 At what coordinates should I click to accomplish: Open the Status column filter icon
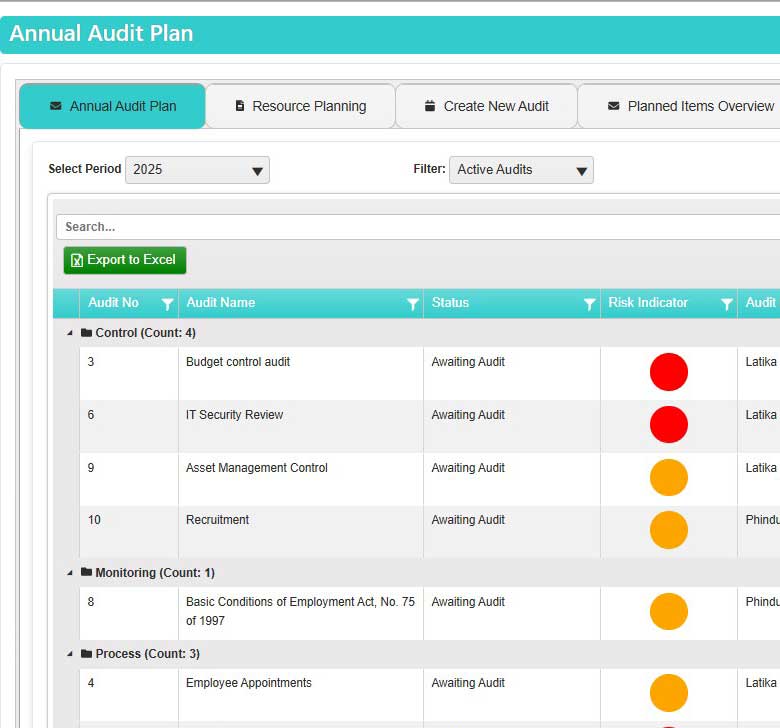[x=589, y=304]
